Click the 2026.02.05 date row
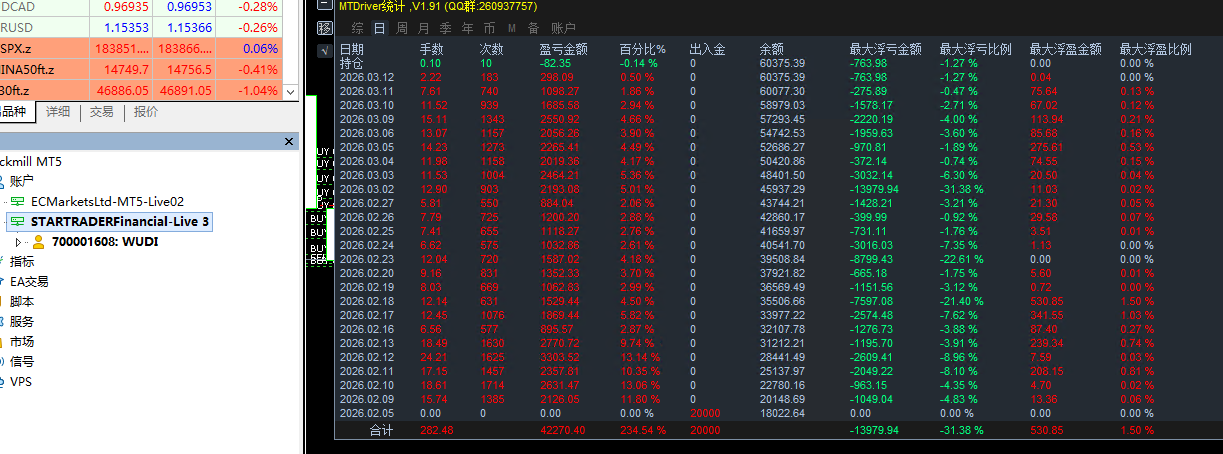1223x454 pixels. click(x=367, y=413)
